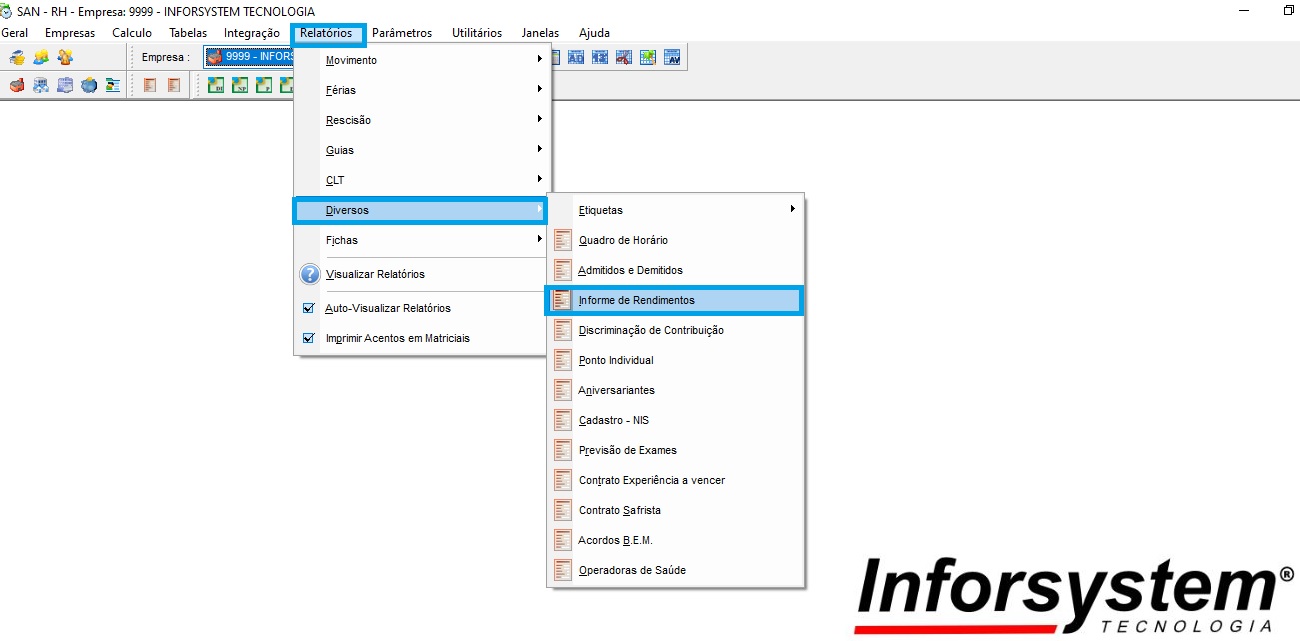1300x641 pixels.
Task: Select Informe de Rendimentos report
Action: click(636, 300)
